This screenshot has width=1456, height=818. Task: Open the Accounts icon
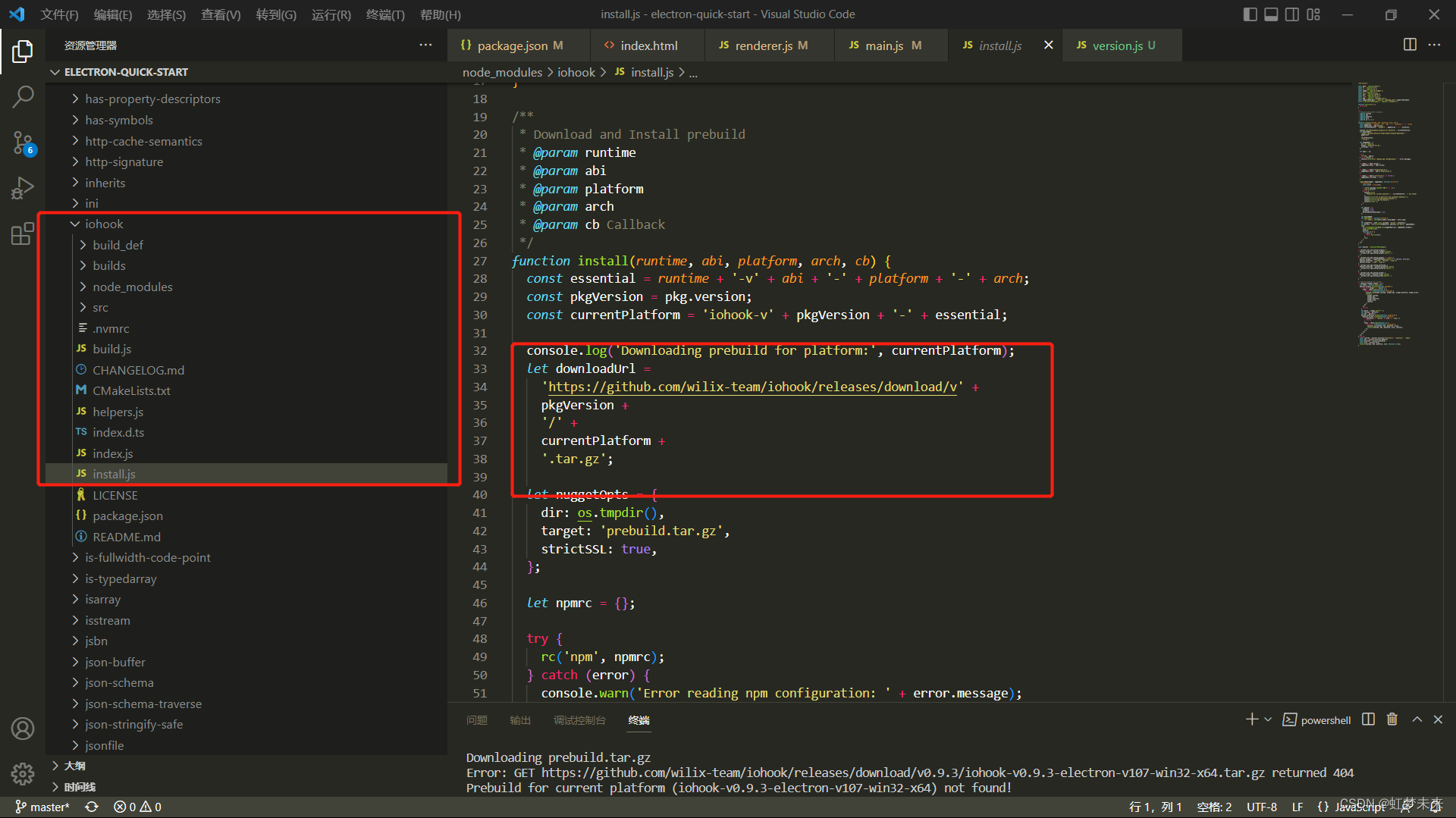pos(23,729)
